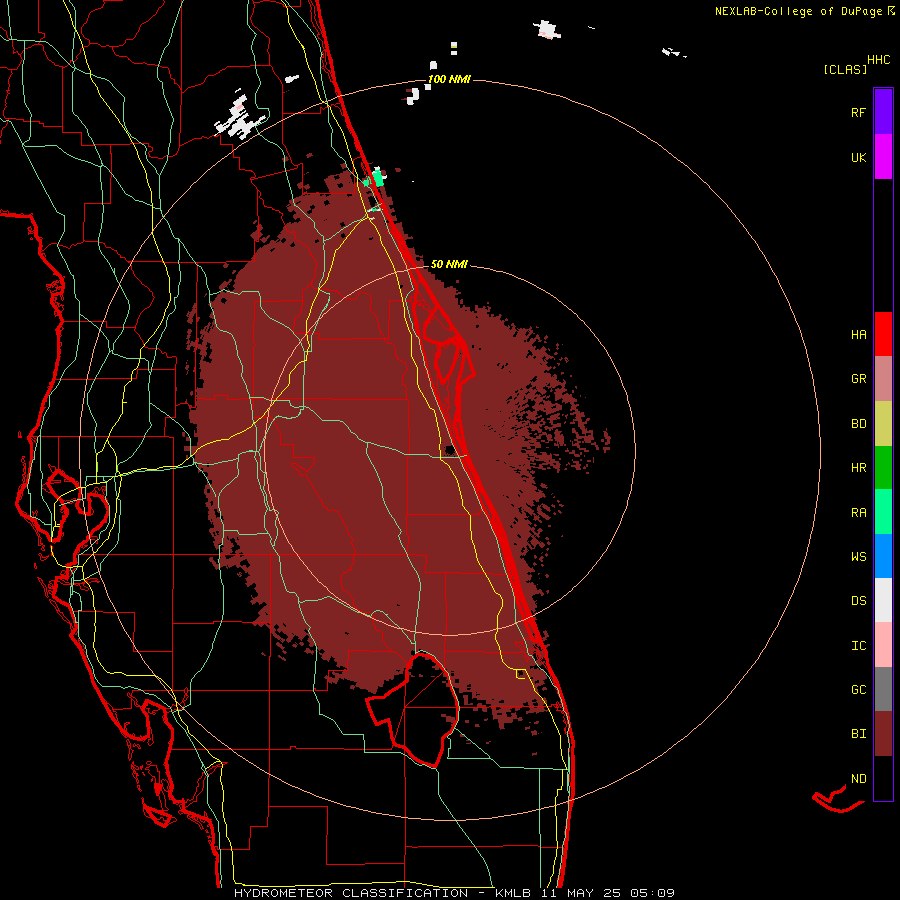
Task: Pick the RA light-green legend swatch
Action: (883, 512)
